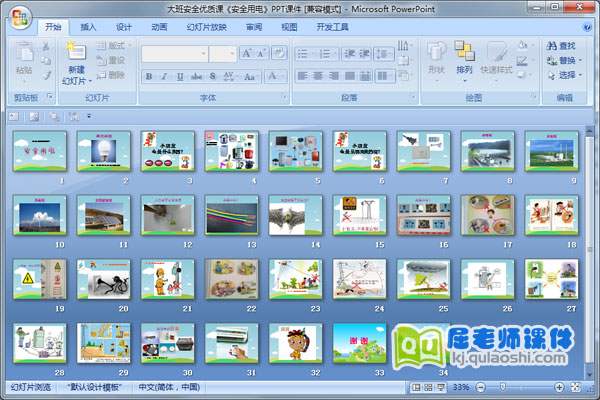Click the New Slide icon
Image resolution: width=600 pixels, height=400 pixels.
coord(76,51)
